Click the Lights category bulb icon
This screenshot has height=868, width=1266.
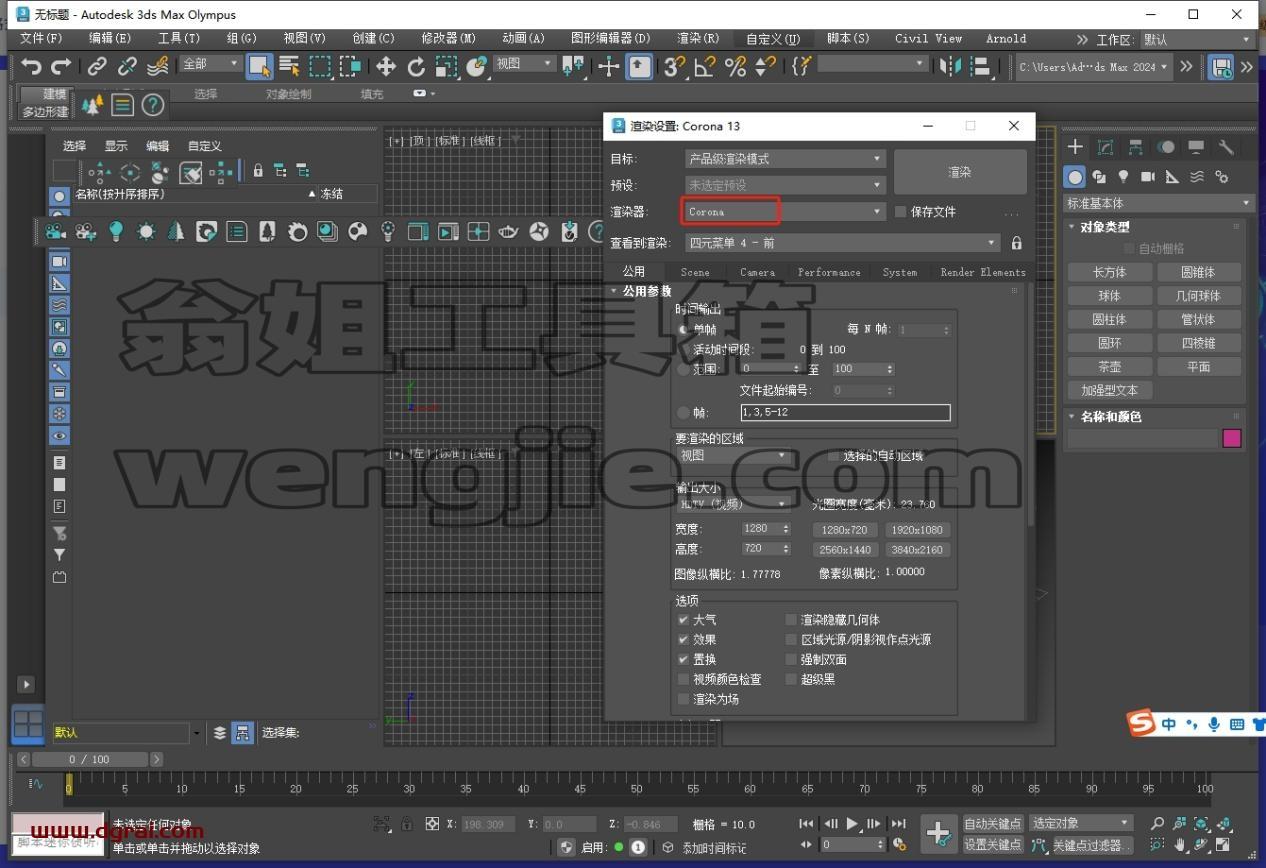tap(1123, 177)
